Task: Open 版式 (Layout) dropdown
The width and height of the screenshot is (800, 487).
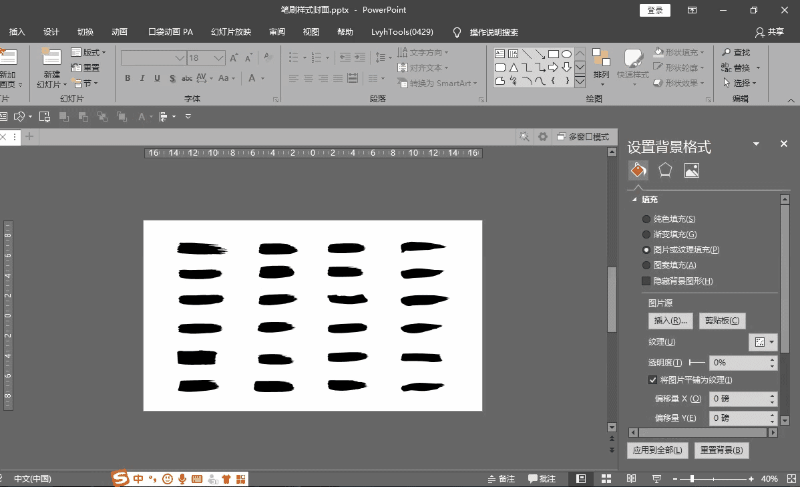Action: click(88, 52)
